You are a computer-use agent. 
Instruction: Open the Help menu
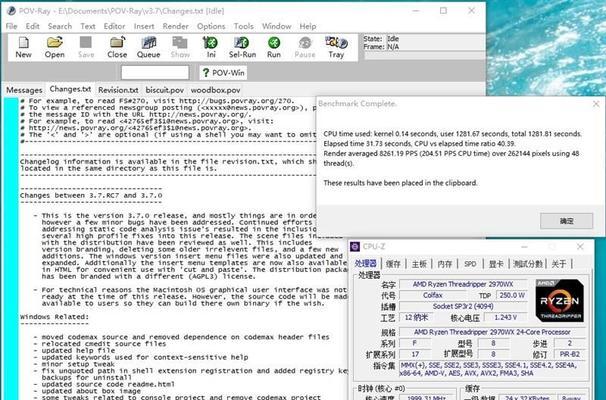pyautogui.click(x=308, y=26)
